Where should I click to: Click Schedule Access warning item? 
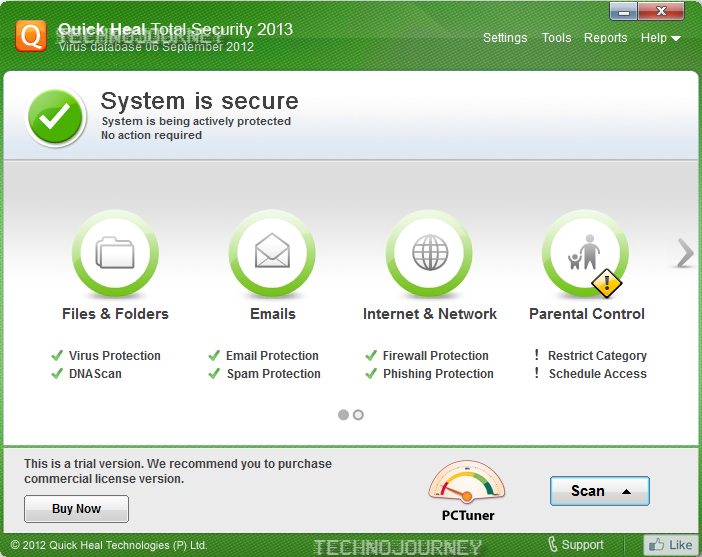click(591, 373)
